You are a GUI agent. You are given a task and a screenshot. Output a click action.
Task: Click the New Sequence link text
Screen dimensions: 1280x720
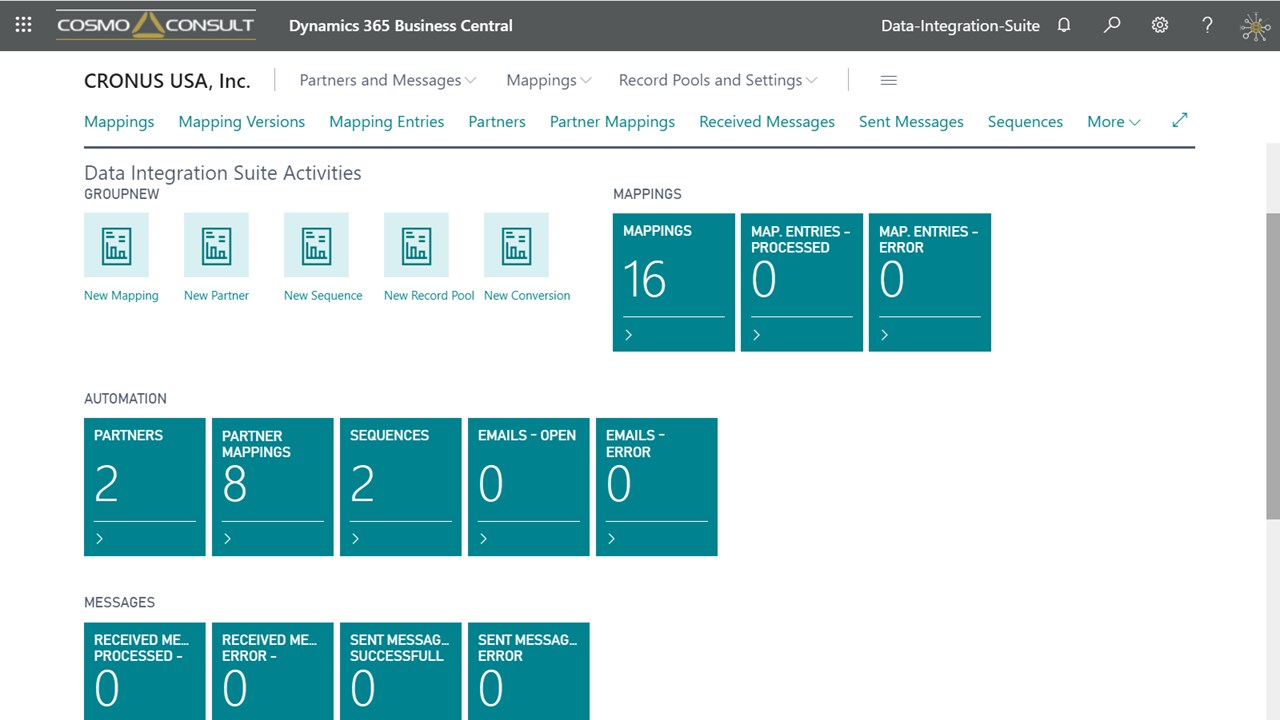(x=323, y=296)
